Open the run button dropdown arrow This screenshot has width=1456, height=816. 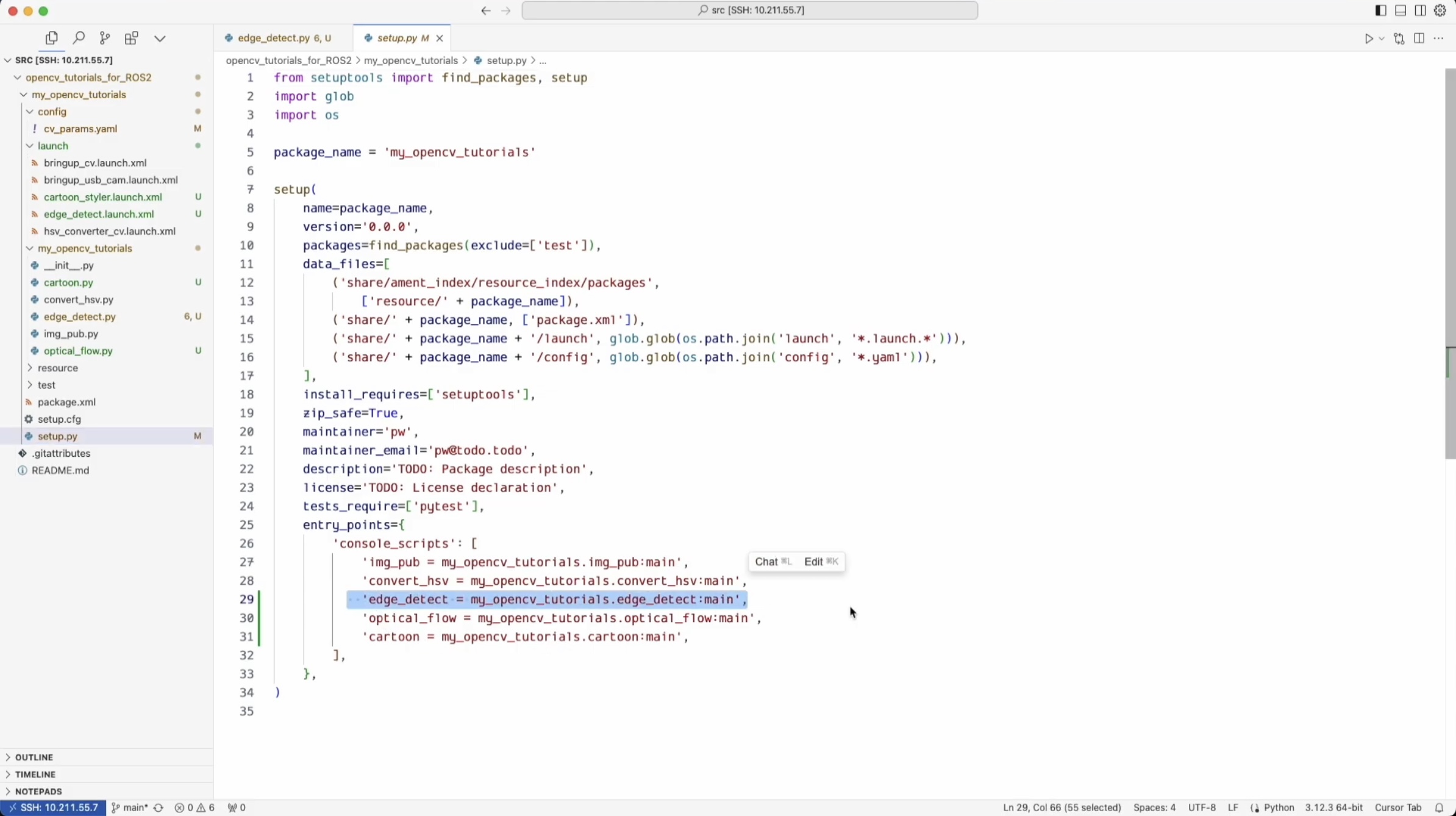[x=1382, y=38]
